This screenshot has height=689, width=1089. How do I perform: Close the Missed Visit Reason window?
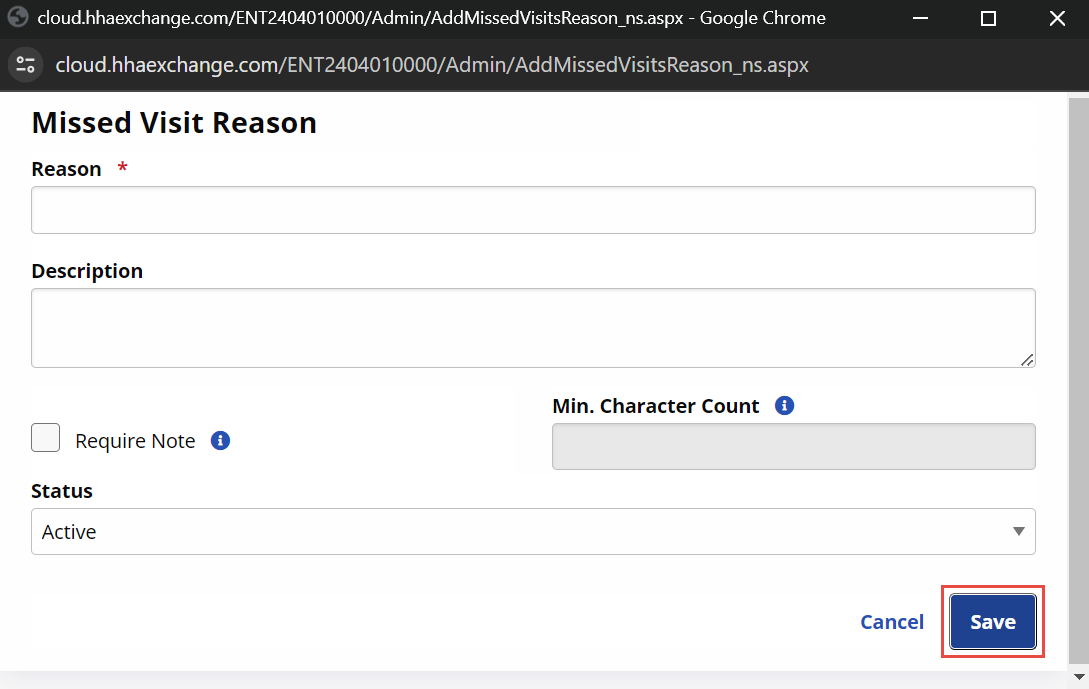pyautogui.click(x=1057, y=18)
